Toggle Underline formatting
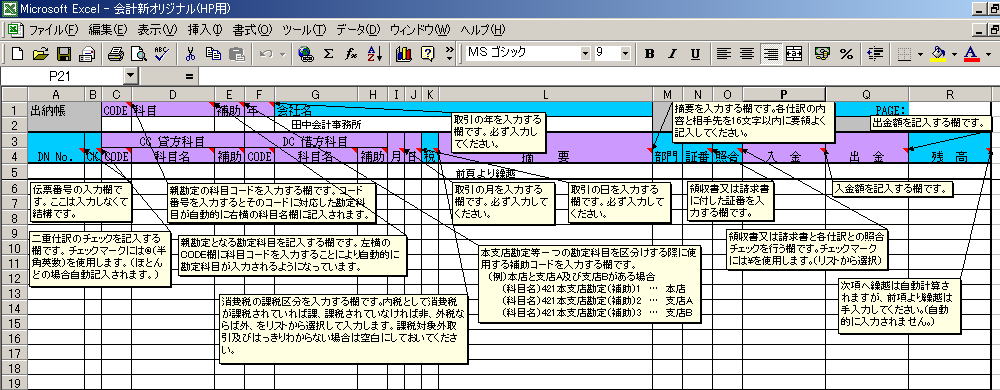The image size is (1000, 390). pyautogui.click(x=695, y=54)
